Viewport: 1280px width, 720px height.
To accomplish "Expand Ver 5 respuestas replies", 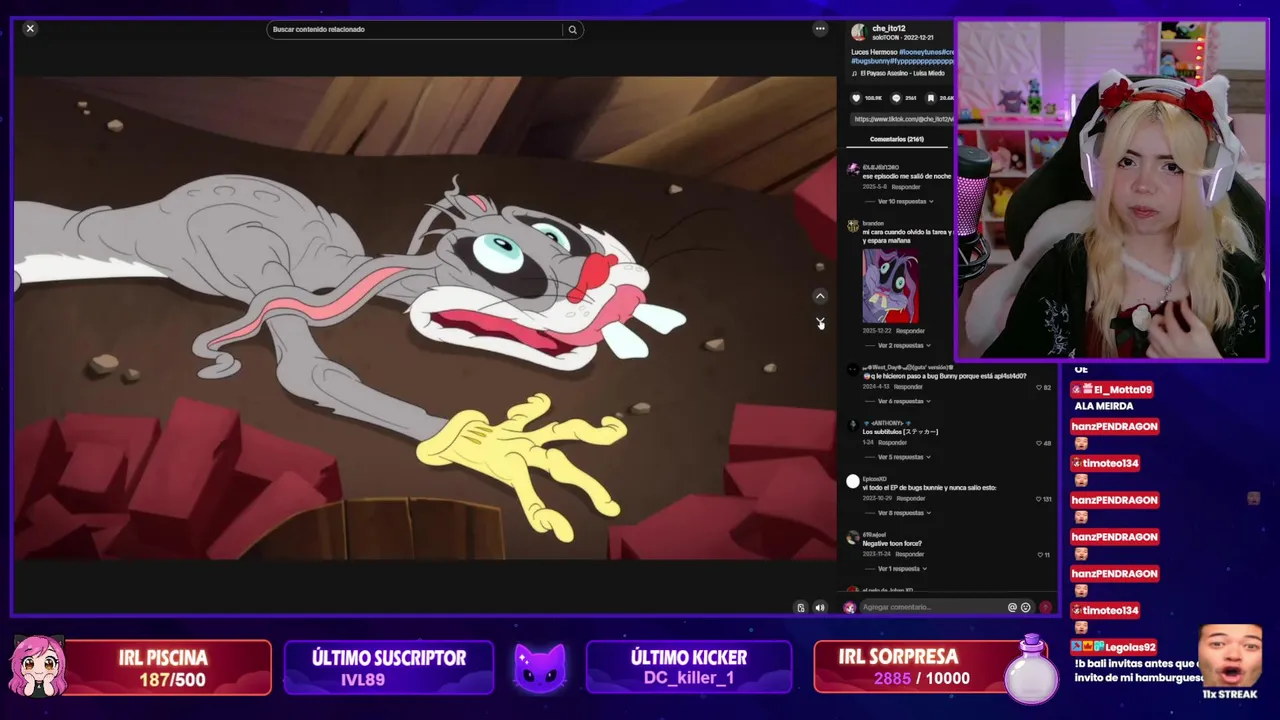I will pyautogui.click(x=903, y=457).
